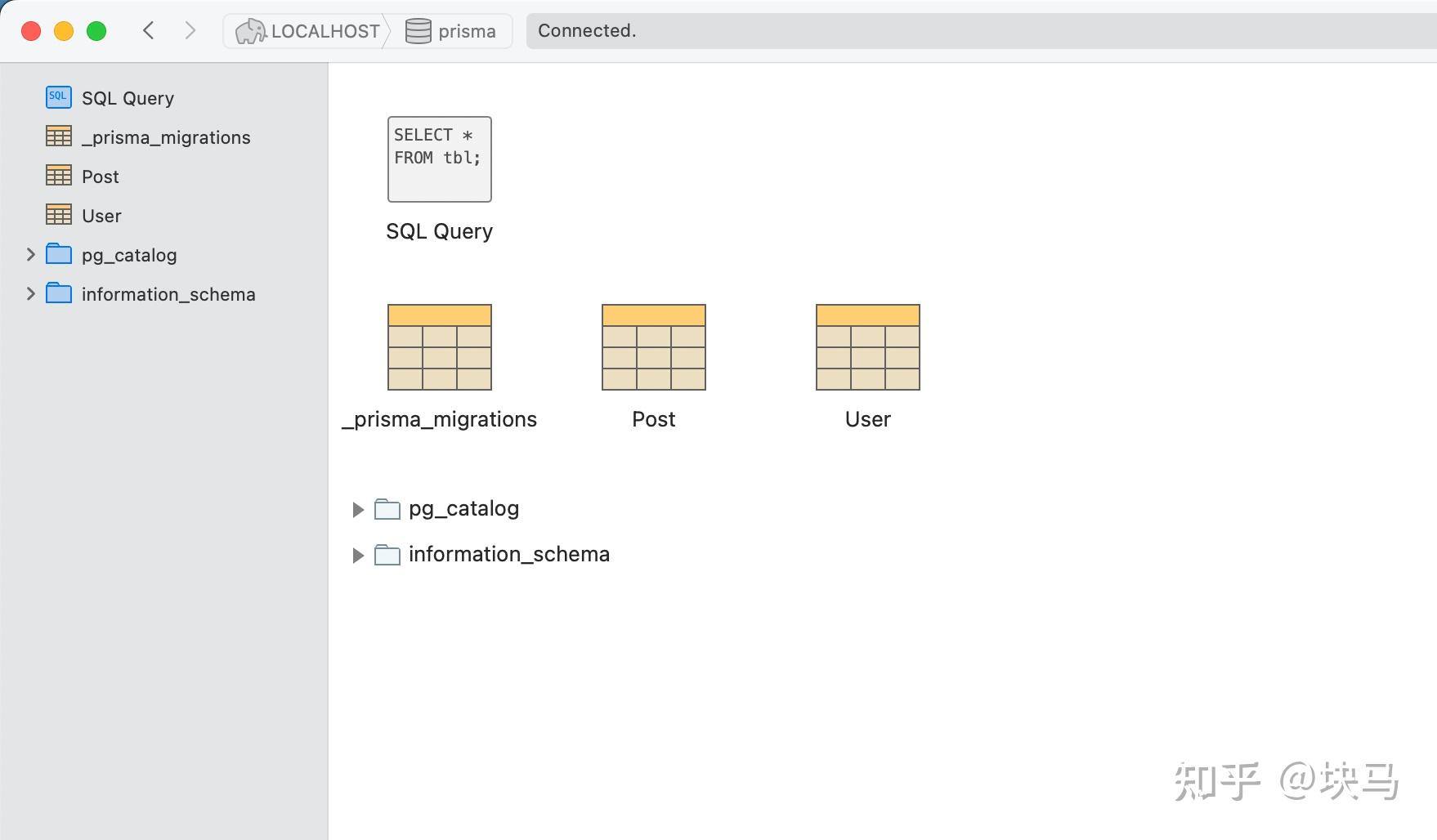The height and width of the screenshot is (840, 1437).
Task: Click the database icon next to prisma
Action: [417, 30]
